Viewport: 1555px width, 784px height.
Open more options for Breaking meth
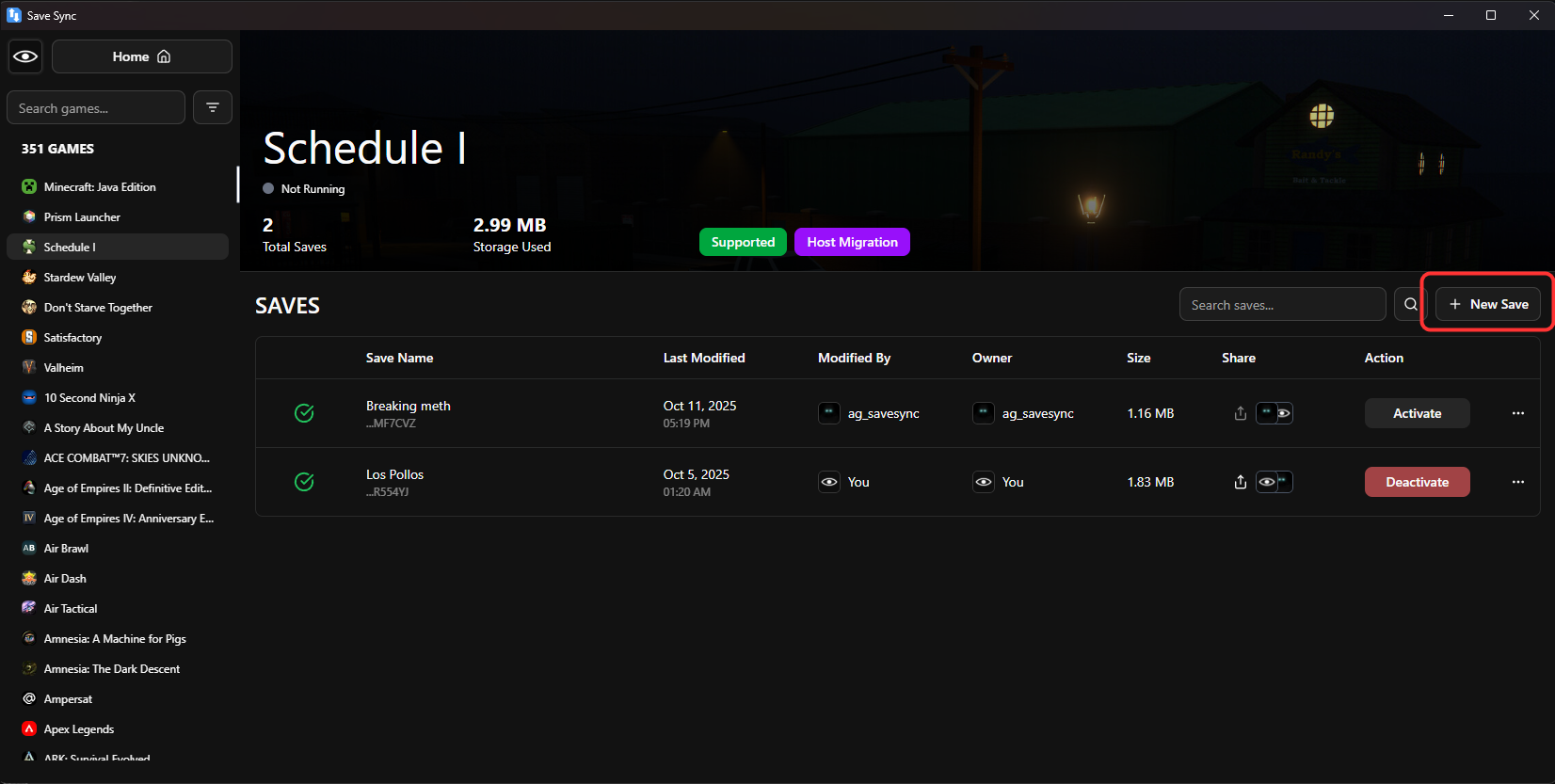point(1517,413)
